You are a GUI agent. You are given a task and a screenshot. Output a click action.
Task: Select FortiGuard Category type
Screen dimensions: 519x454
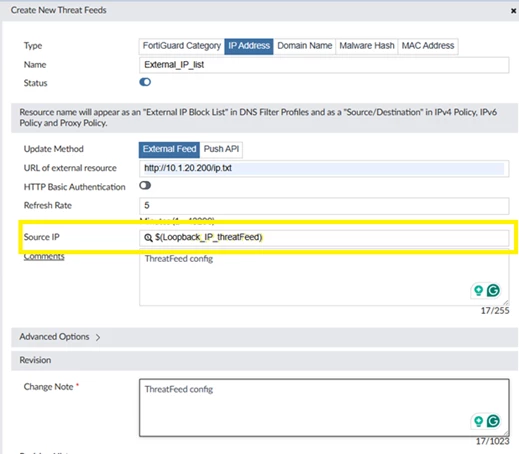click(182, 46)
